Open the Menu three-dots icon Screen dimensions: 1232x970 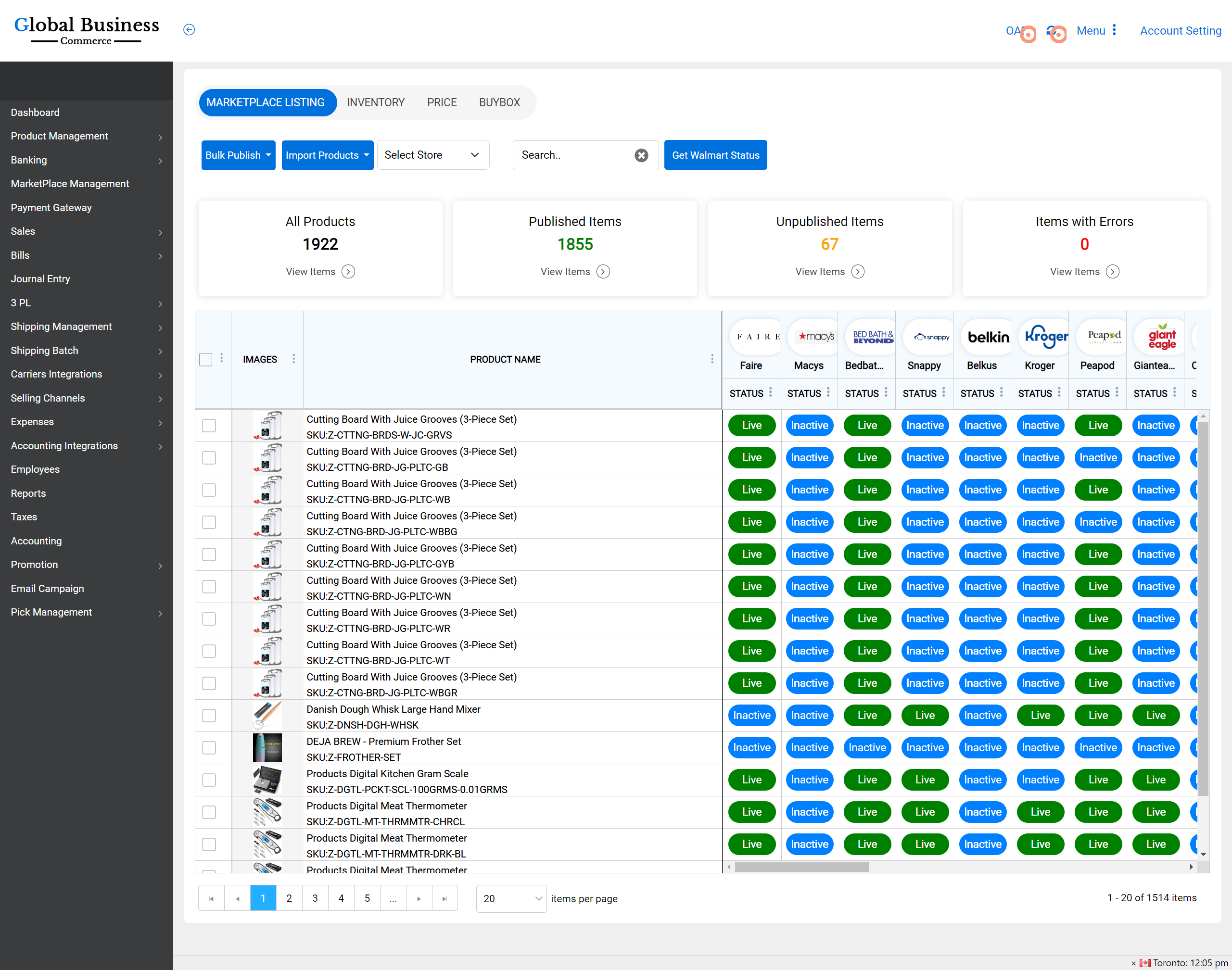pos(1114,30)
